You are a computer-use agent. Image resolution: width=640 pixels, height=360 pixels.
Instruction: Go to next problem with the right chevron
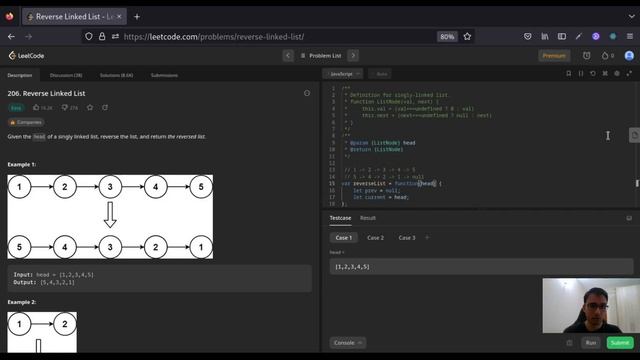point(353,56)
